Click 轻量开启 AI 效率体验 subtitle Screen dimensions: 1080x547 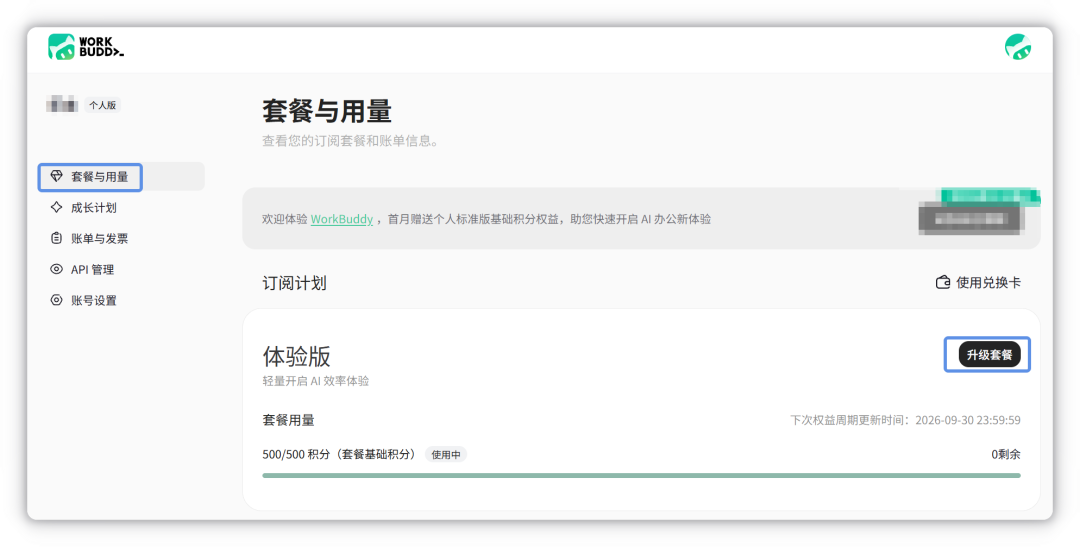[x=315, y=381]
